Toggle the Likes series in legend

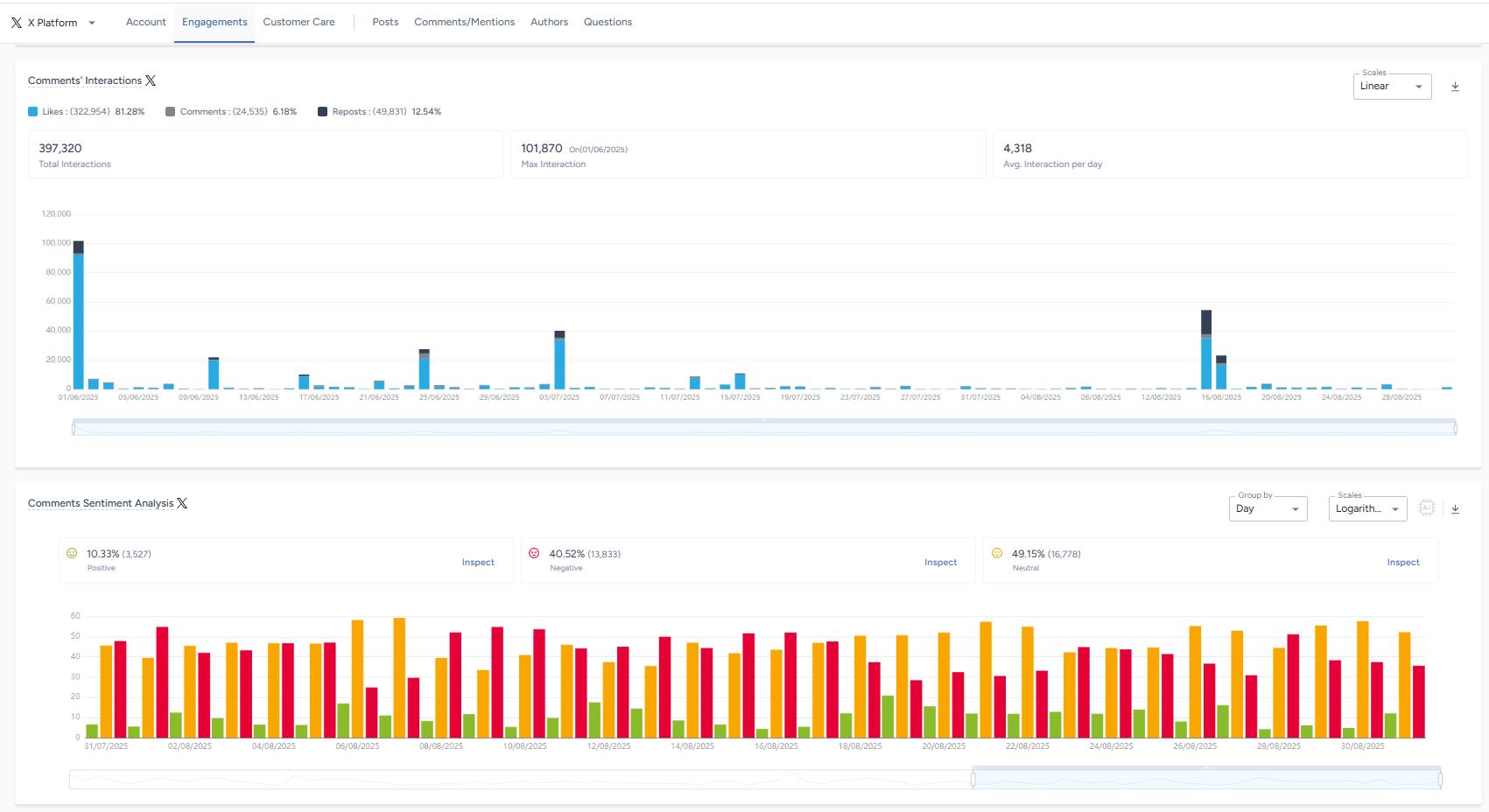(86, 112)
